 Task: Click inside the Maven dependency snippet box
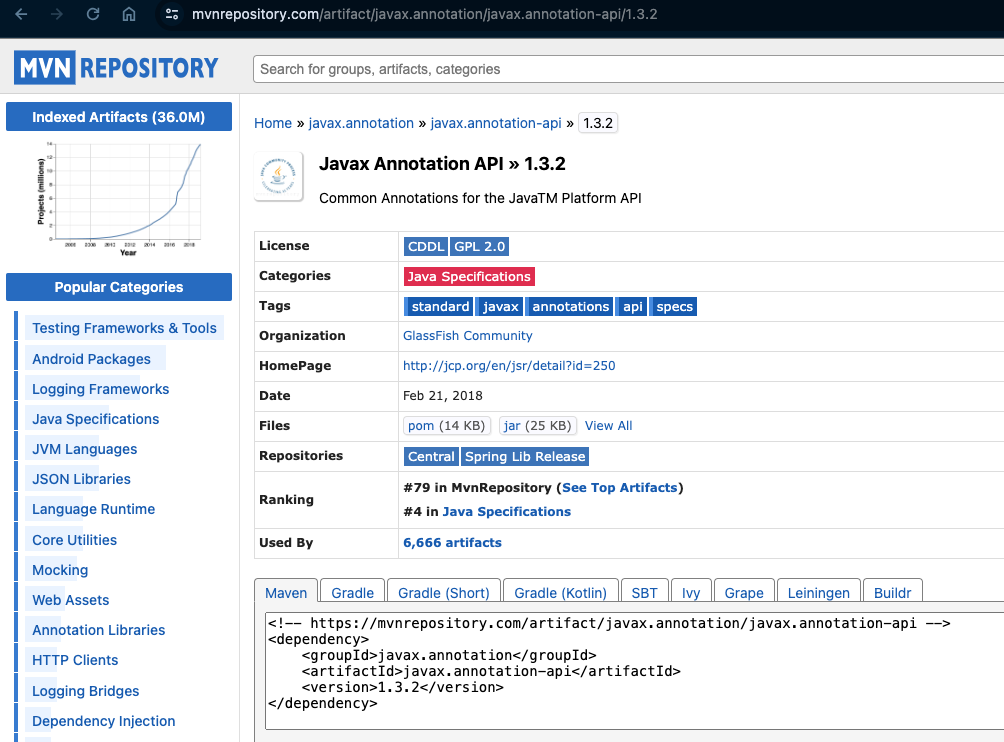[634, 670]
